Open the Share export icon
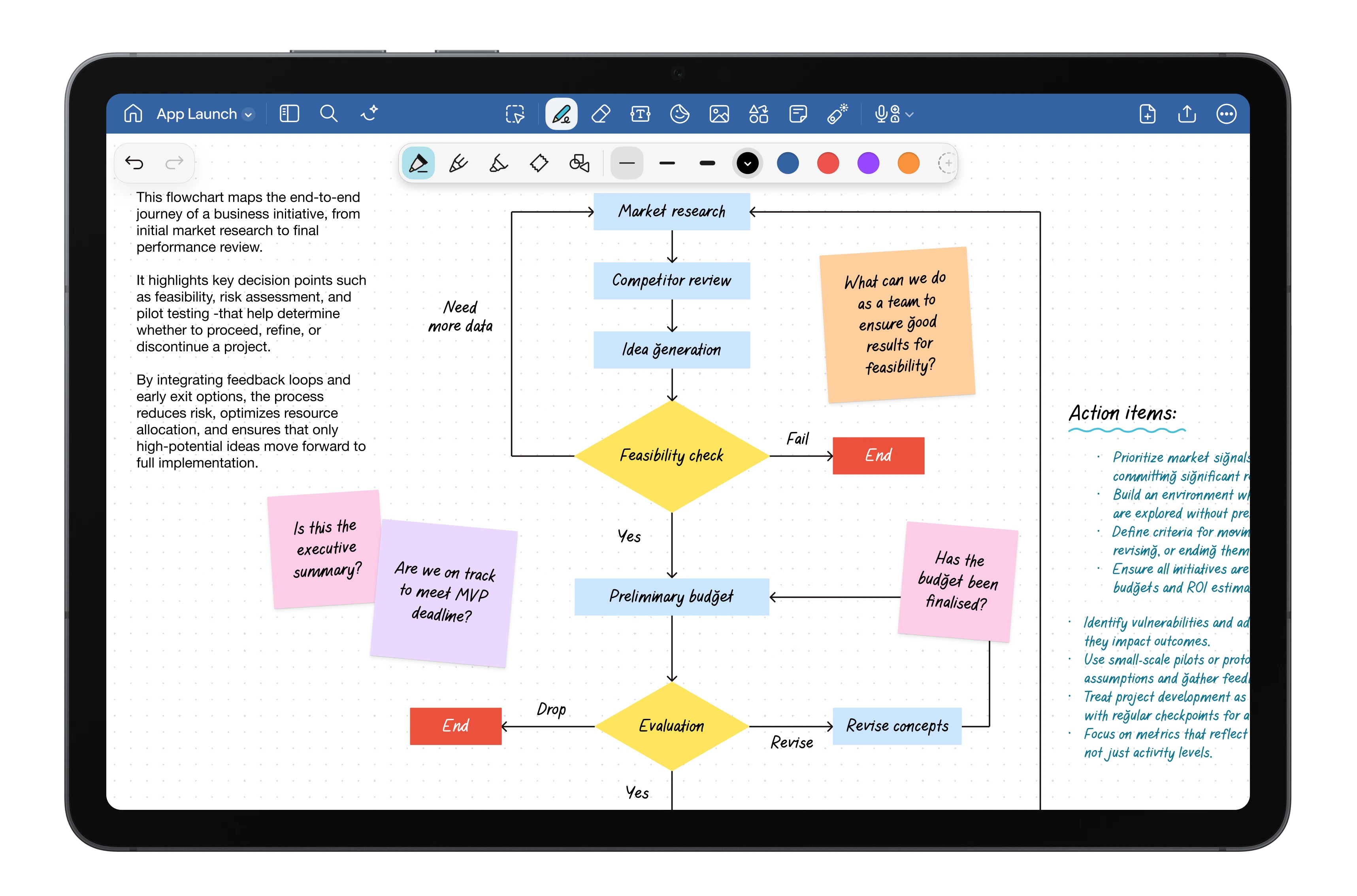 pos(1187,114)
